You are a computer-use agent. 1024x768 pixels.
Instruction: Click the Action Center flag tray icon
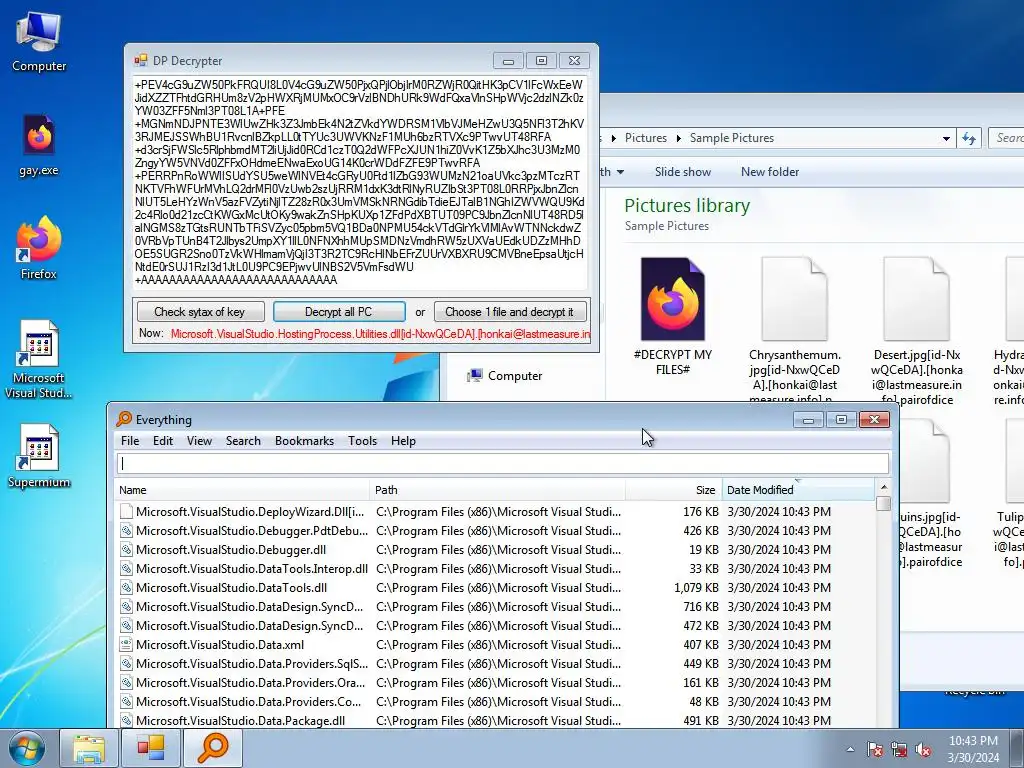[x=874, y=749]
